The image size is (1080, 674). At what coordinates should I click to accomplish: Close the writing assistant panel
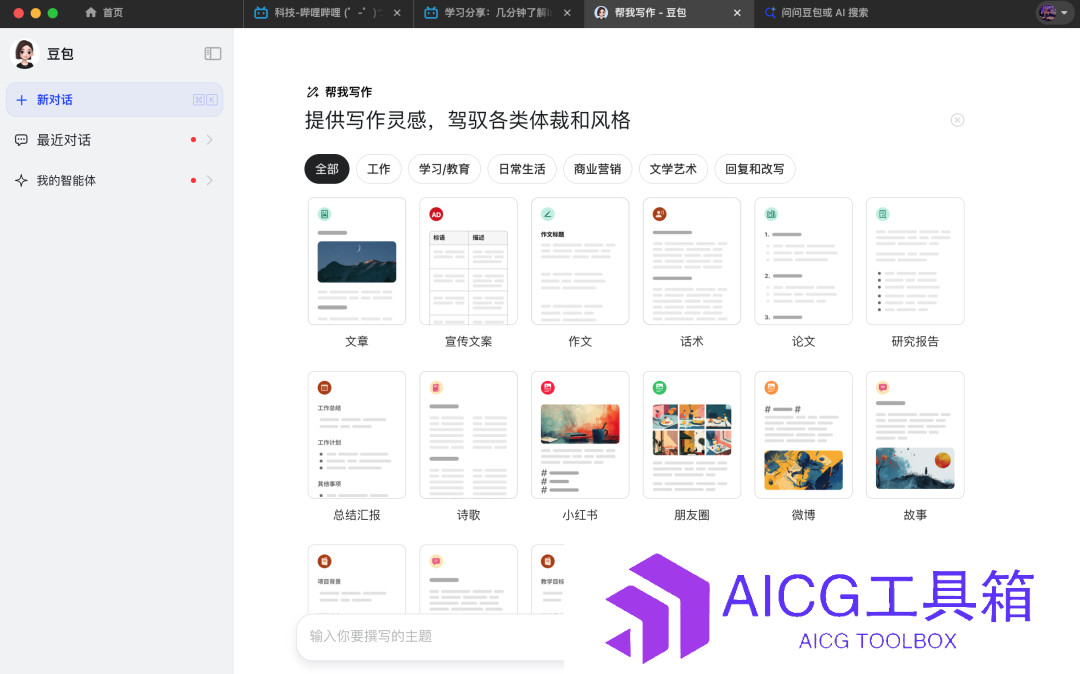957,120
